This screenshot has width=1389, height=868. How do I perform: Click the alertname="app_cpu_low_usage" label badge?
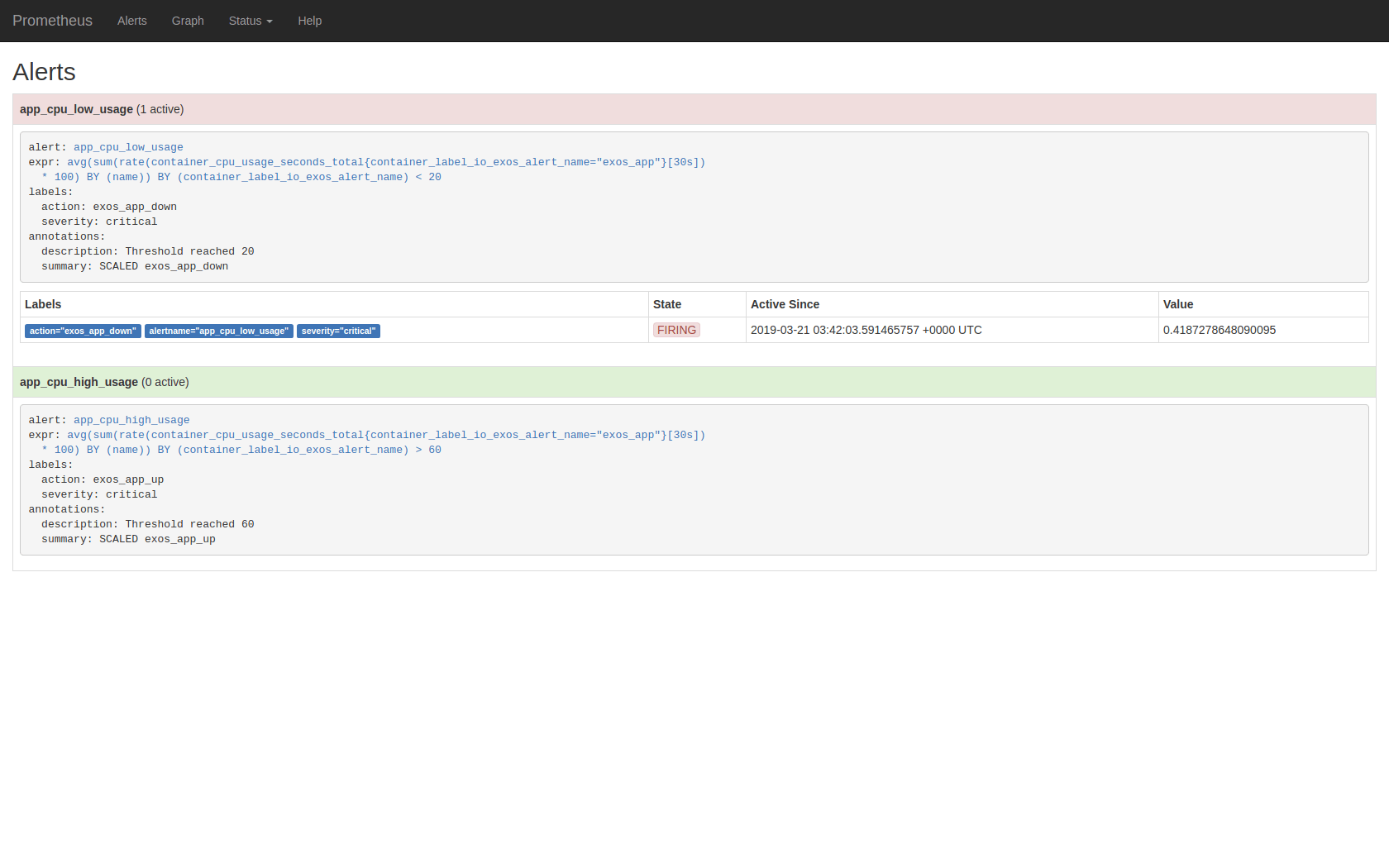pos(218,331)
